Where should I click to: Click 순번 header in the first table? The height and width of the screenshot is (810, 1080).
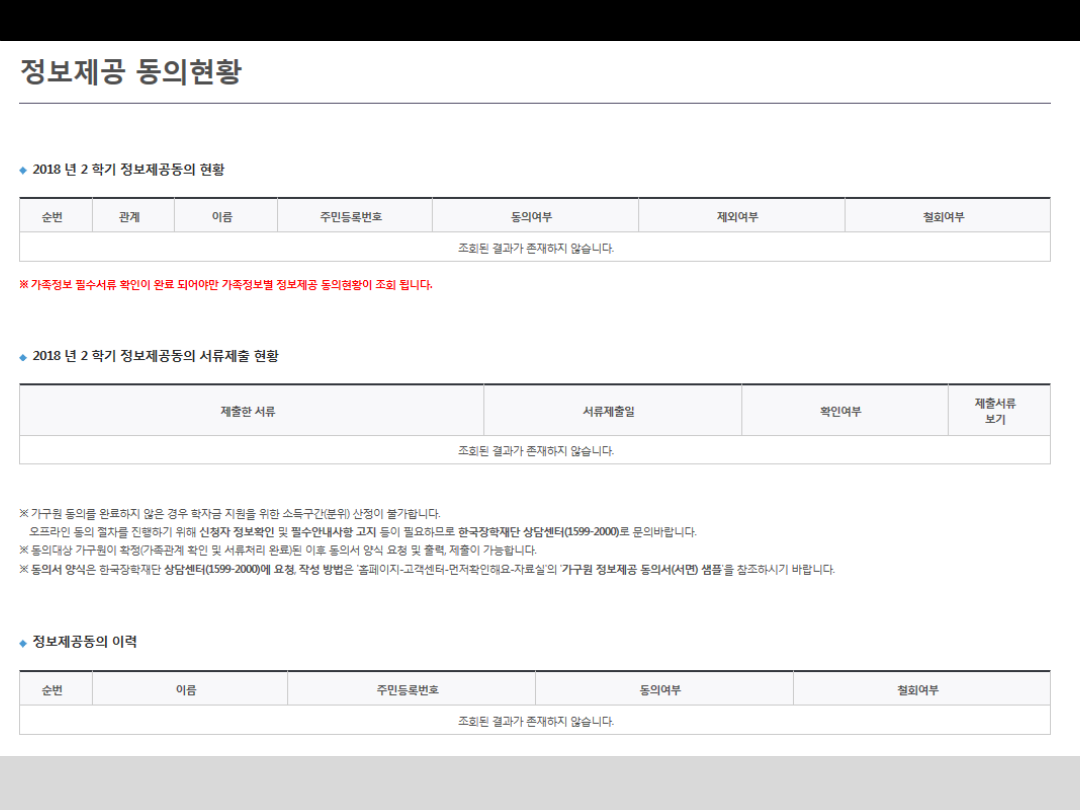(55, 216)
